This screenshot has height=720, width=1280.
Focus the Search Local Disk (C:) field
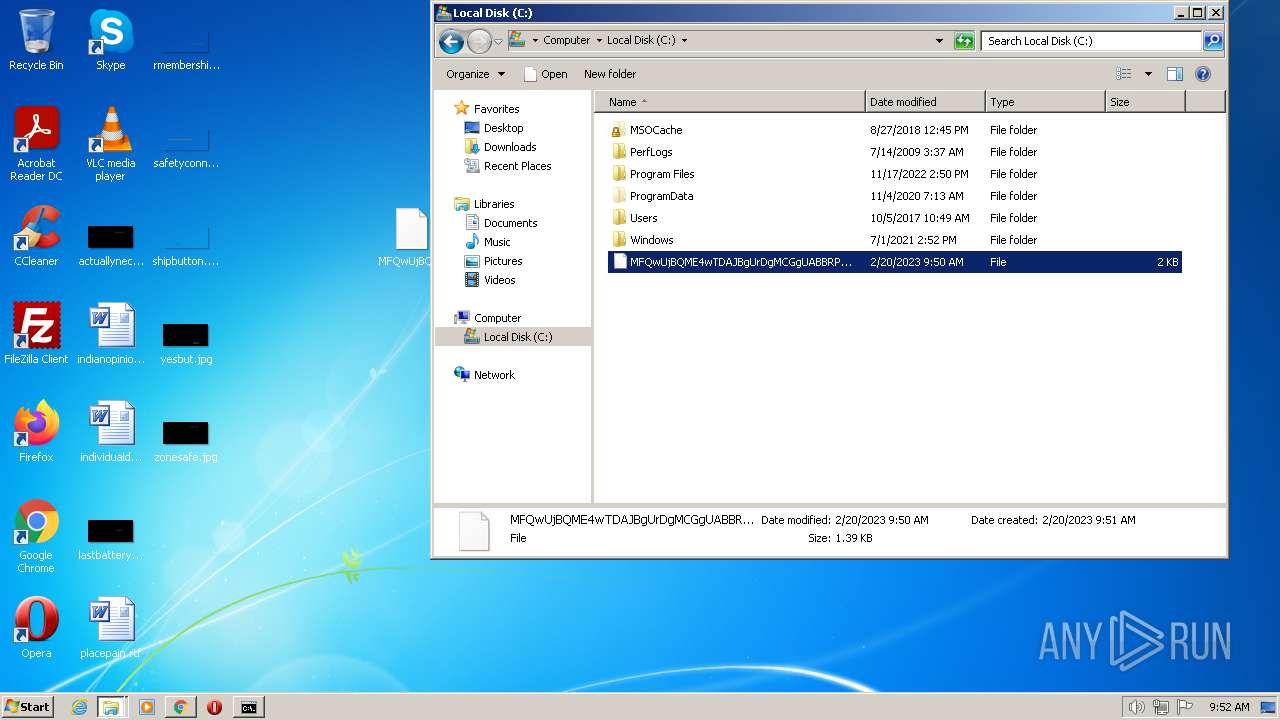(x=1091, y=41)
